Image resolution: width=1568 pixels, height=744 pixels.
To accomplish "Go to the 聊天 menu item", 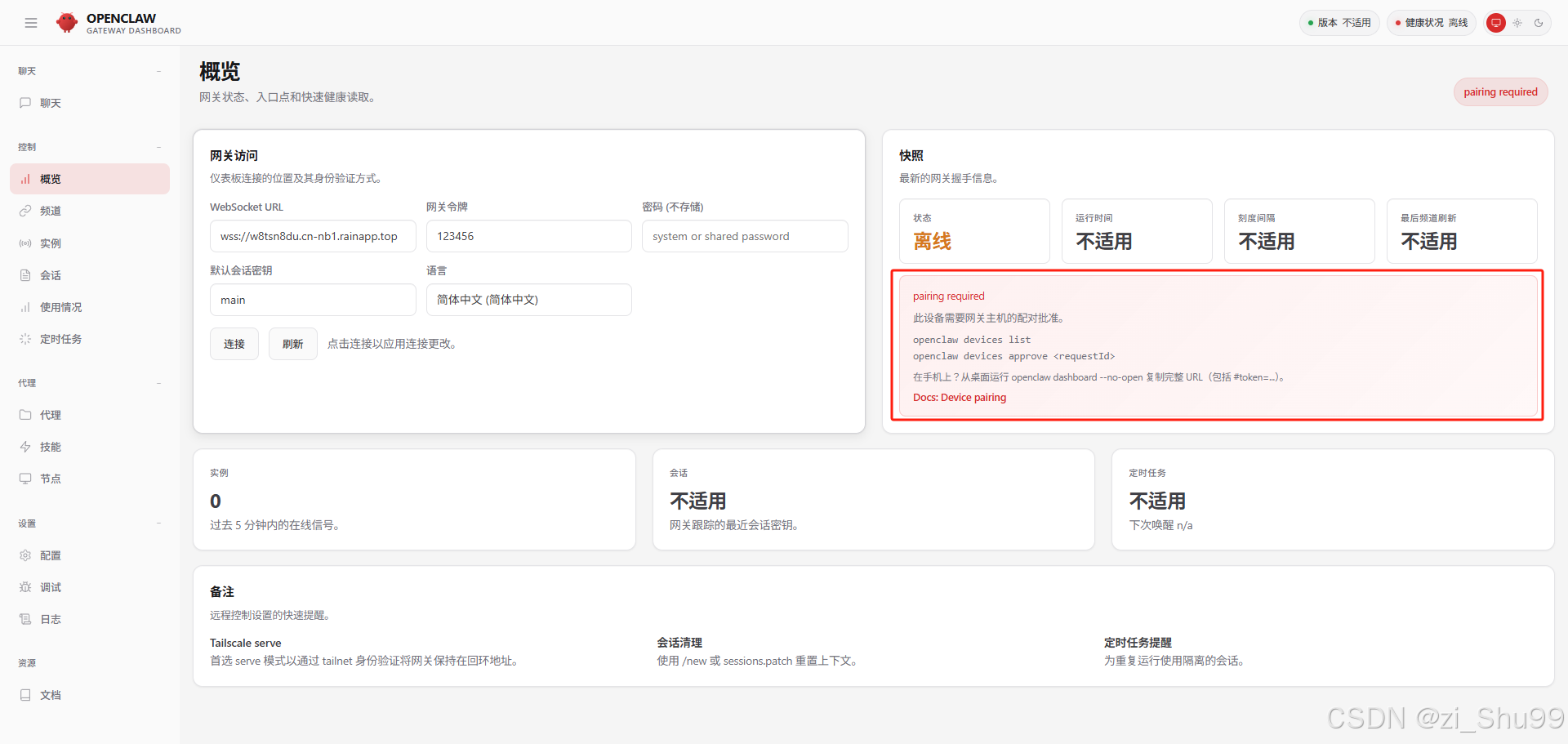I will 51,103.
